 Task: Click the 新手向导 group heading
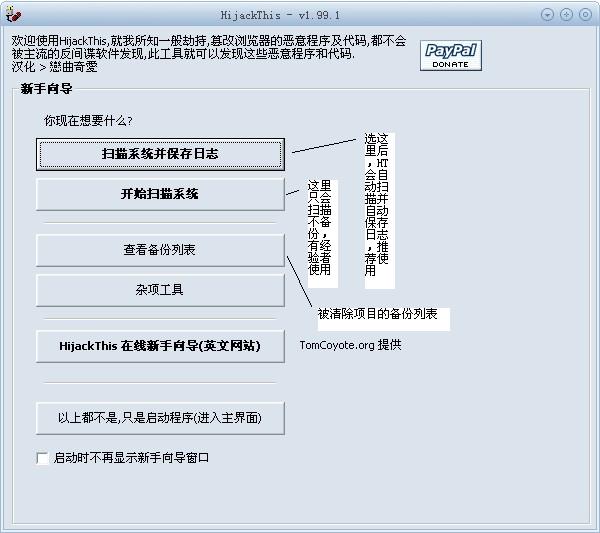[46, 89]
